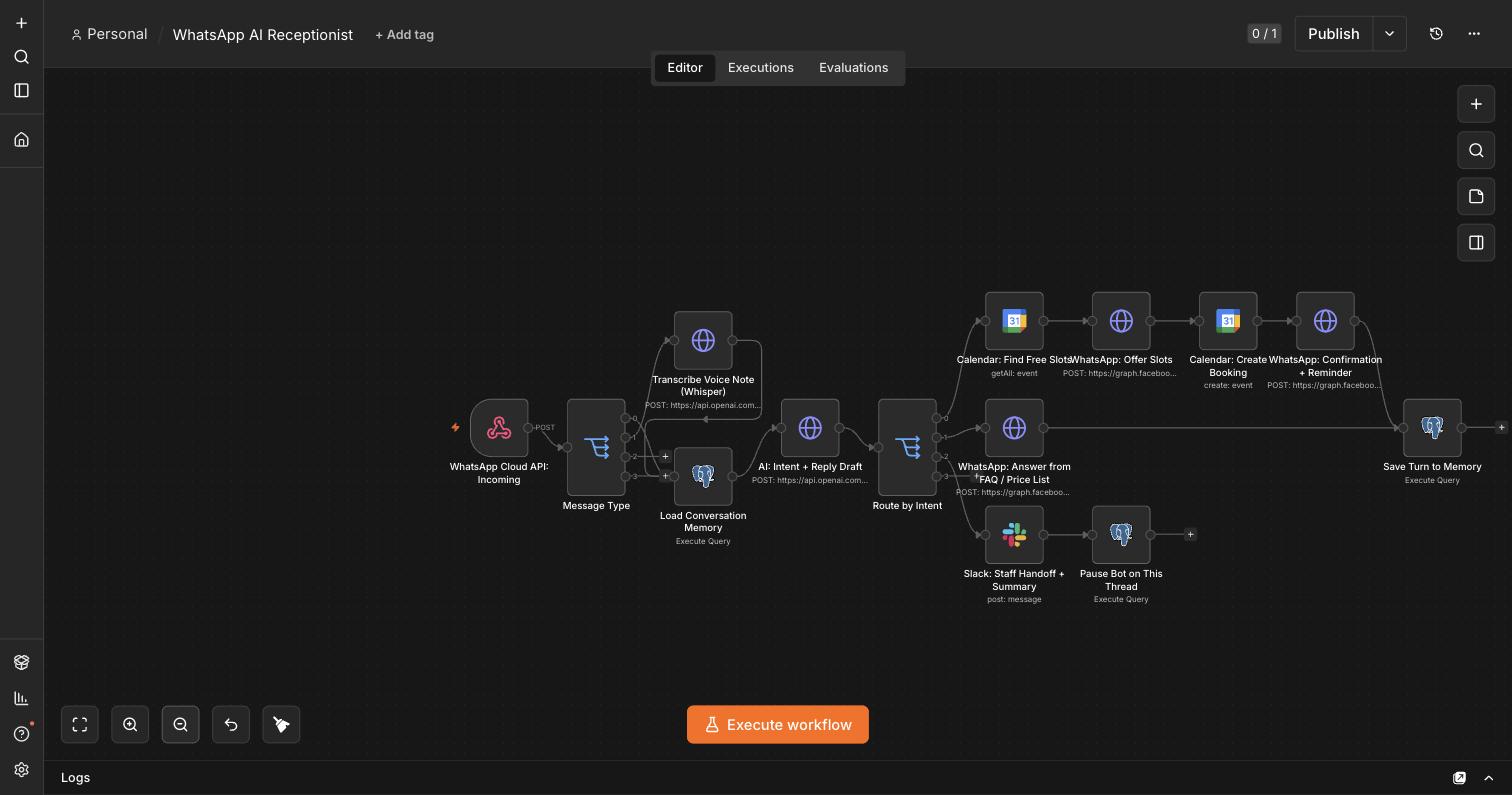Click the Logs panel title
Image resolution: width=1512 pixels, height=795 pixels.
[76, 778]
